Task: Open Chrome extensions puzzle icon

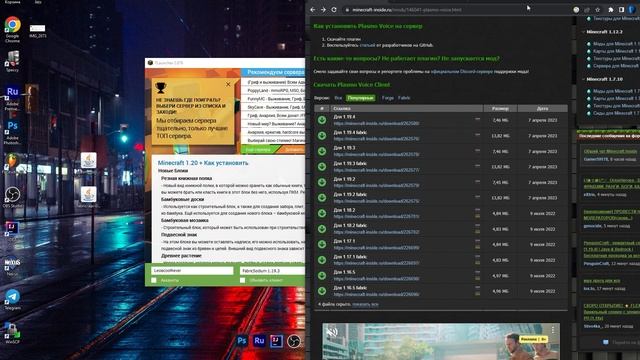Action: (611, 10)
